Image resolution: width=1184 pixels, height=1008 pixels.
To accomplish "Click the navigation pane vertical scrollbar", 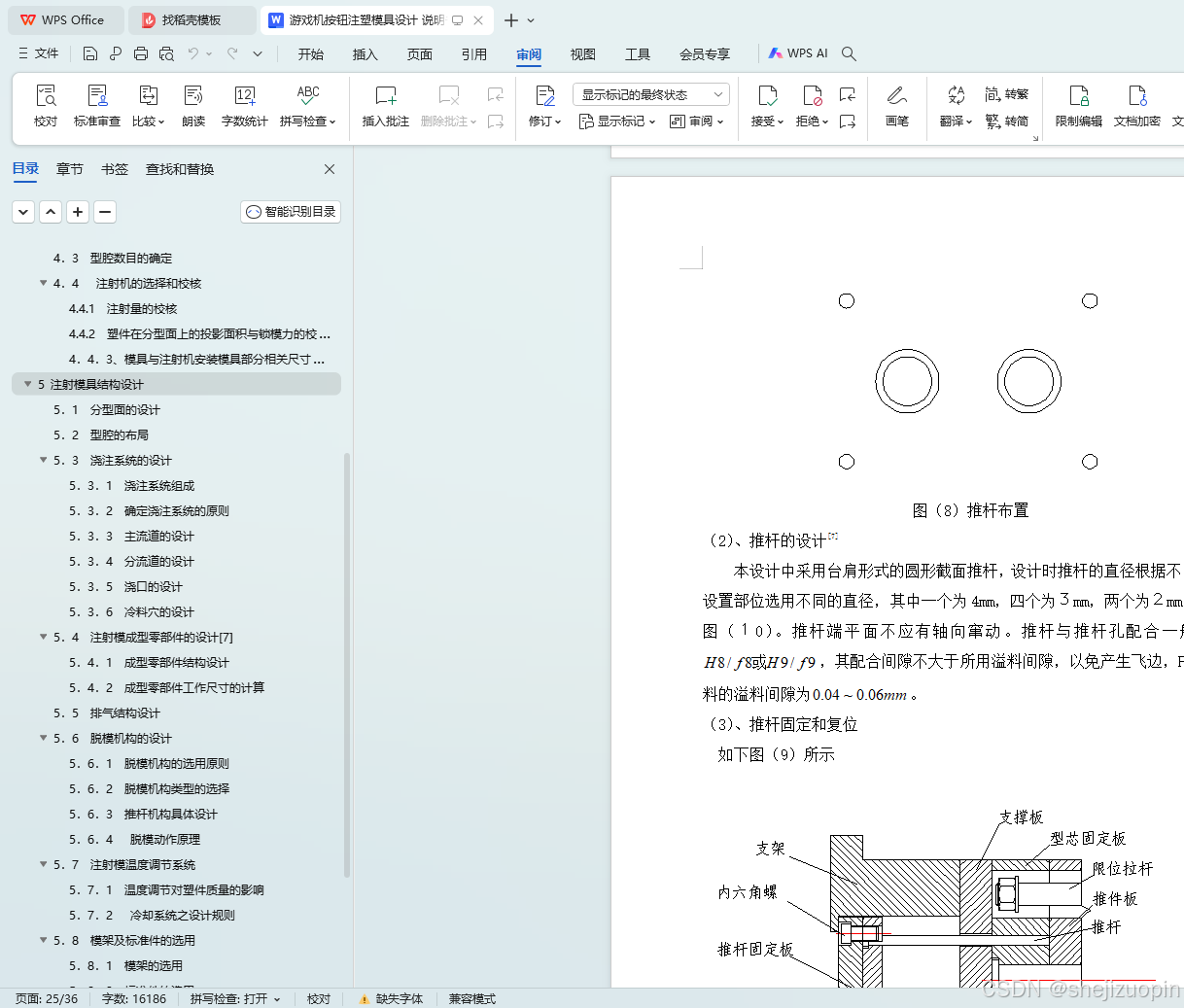I will pos(347,665).
